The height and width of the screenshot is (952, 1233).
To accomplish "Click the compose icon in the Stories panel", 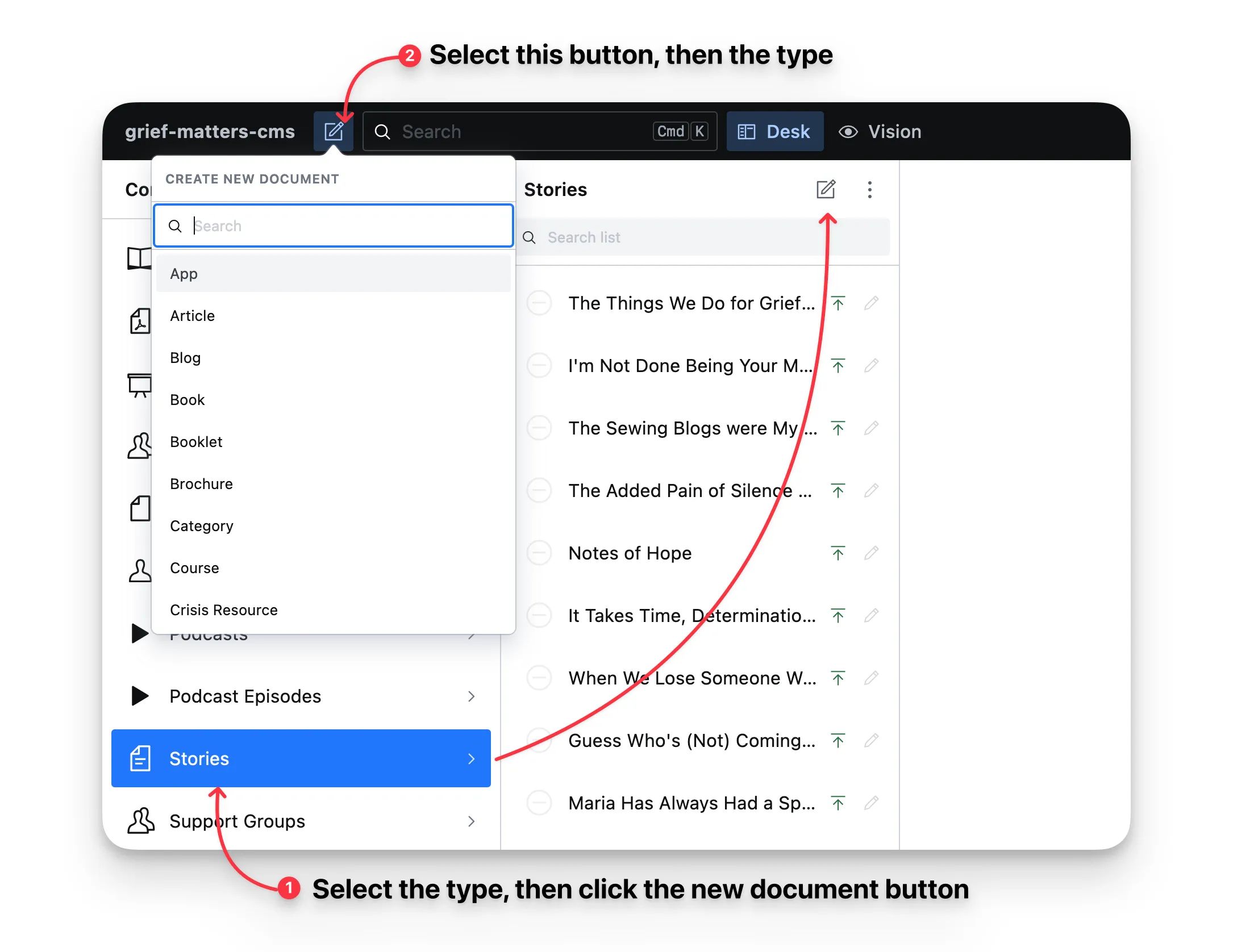I will pyautogui.click(x=826, y=190).
